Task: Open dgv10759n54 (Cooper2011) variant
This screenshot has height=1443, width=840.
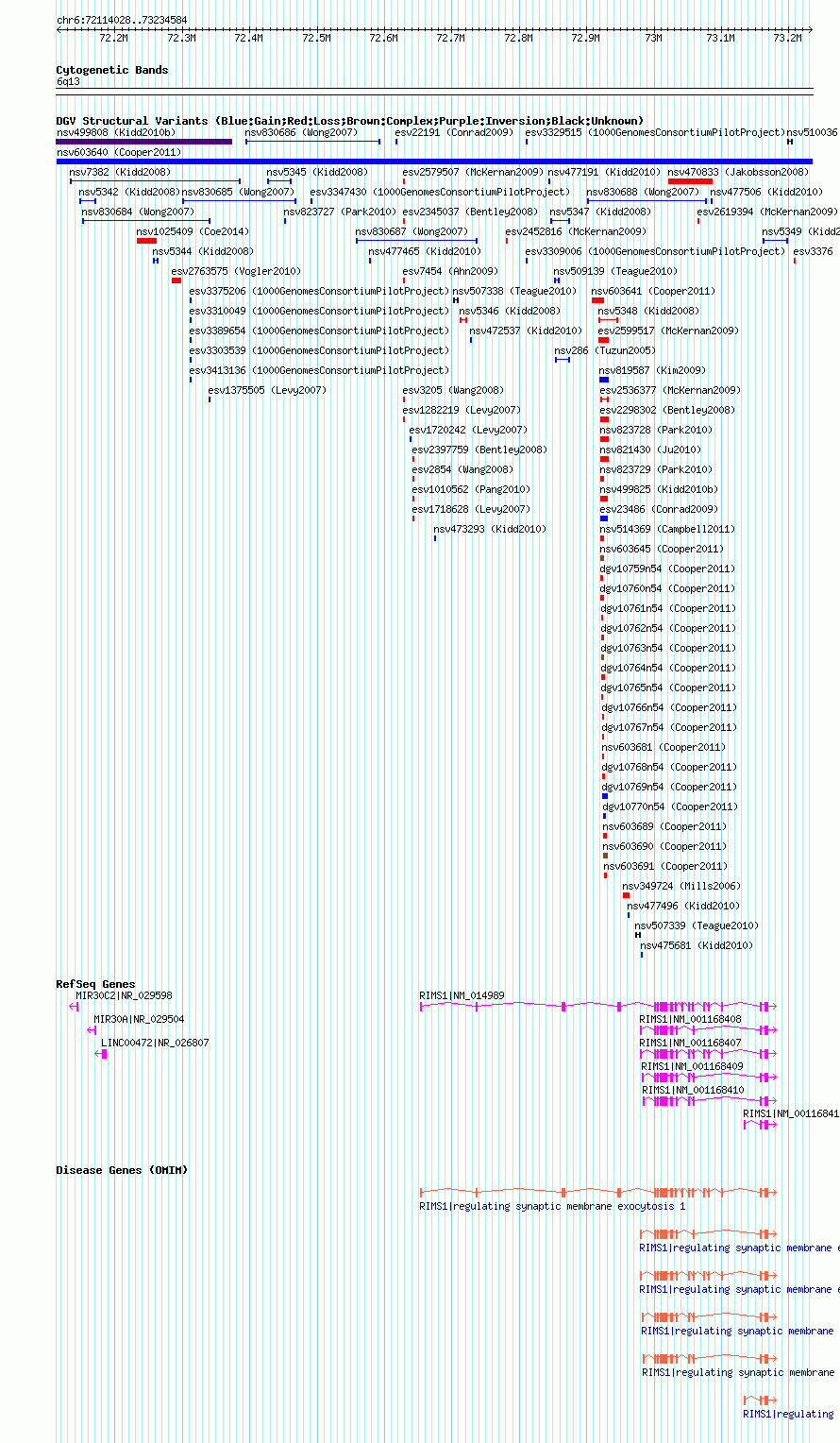Action: 667,569
